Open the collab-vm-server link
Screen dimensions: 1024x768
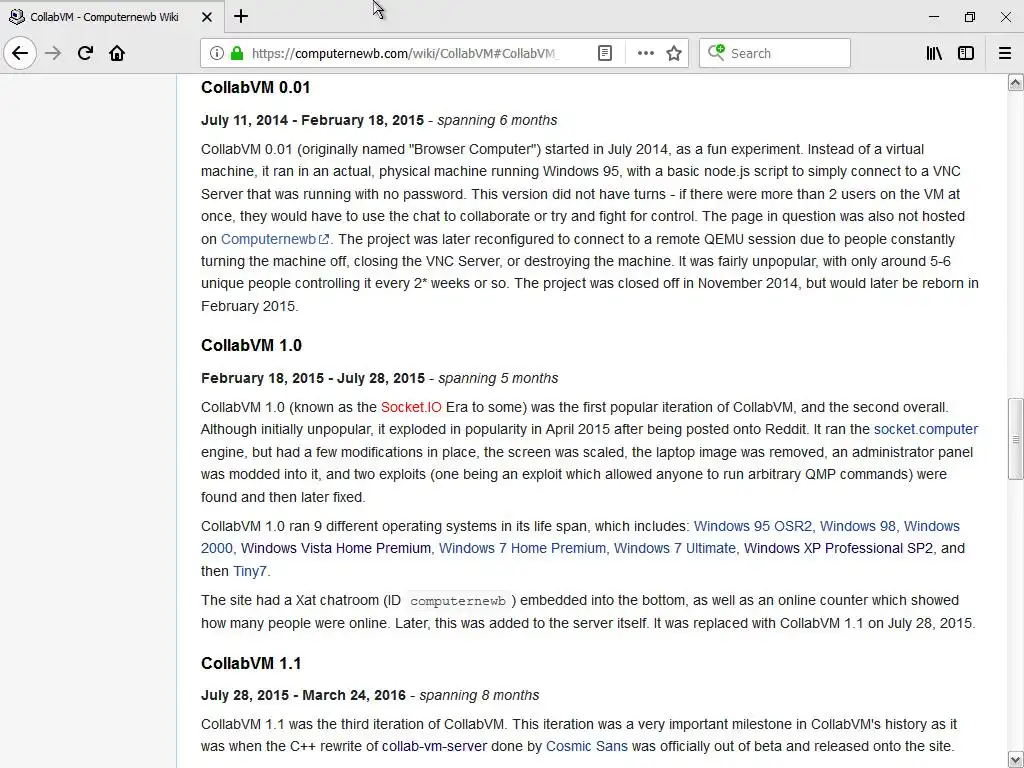coord(434,746)
